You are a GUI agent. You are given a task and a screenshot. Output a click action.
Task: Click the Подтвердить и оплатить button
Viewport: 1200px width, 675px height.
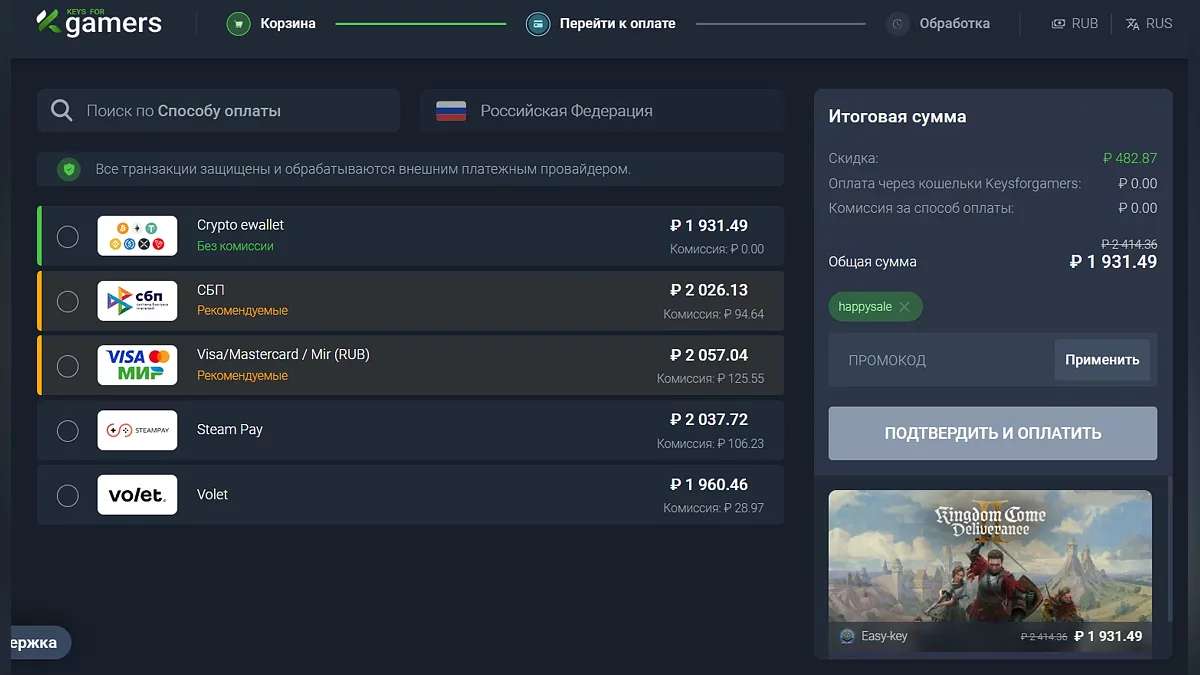tap(992, 433)
